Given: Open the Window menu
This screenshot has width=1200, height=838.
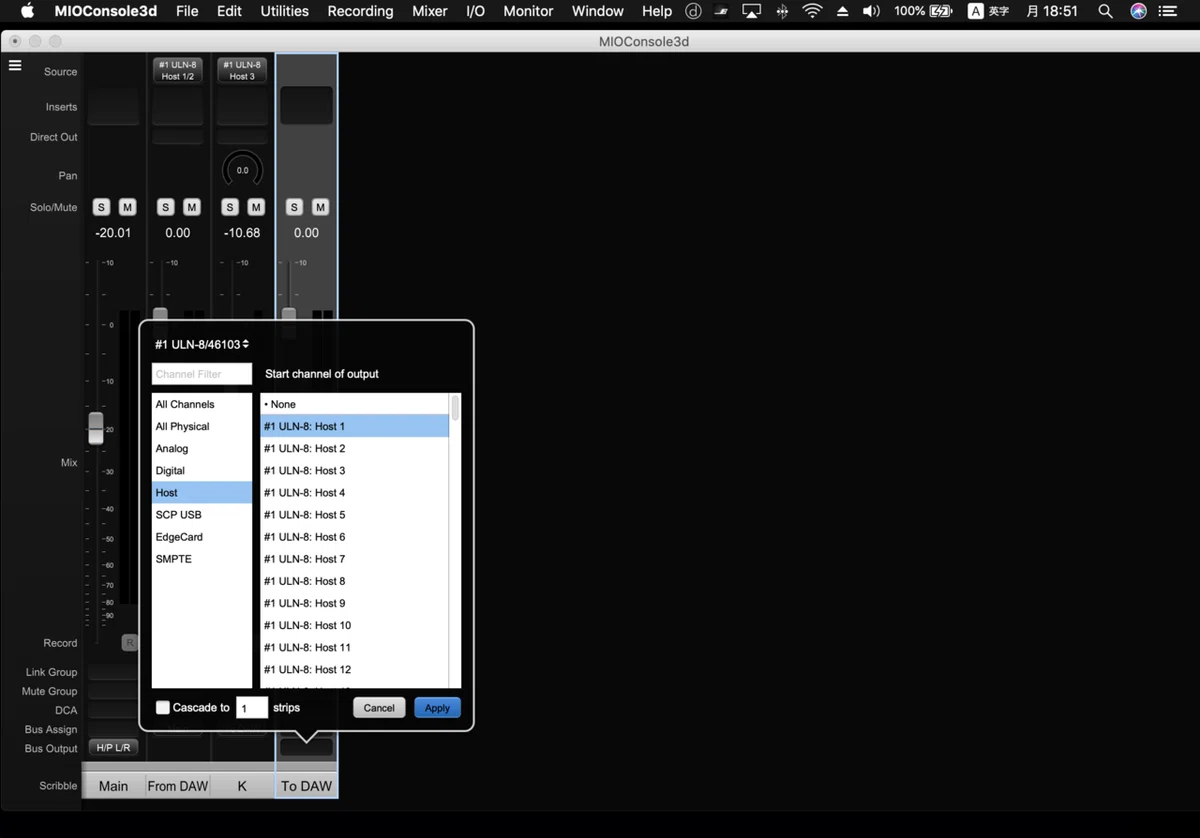Looking at the screenshot, I should pos(598,11).
